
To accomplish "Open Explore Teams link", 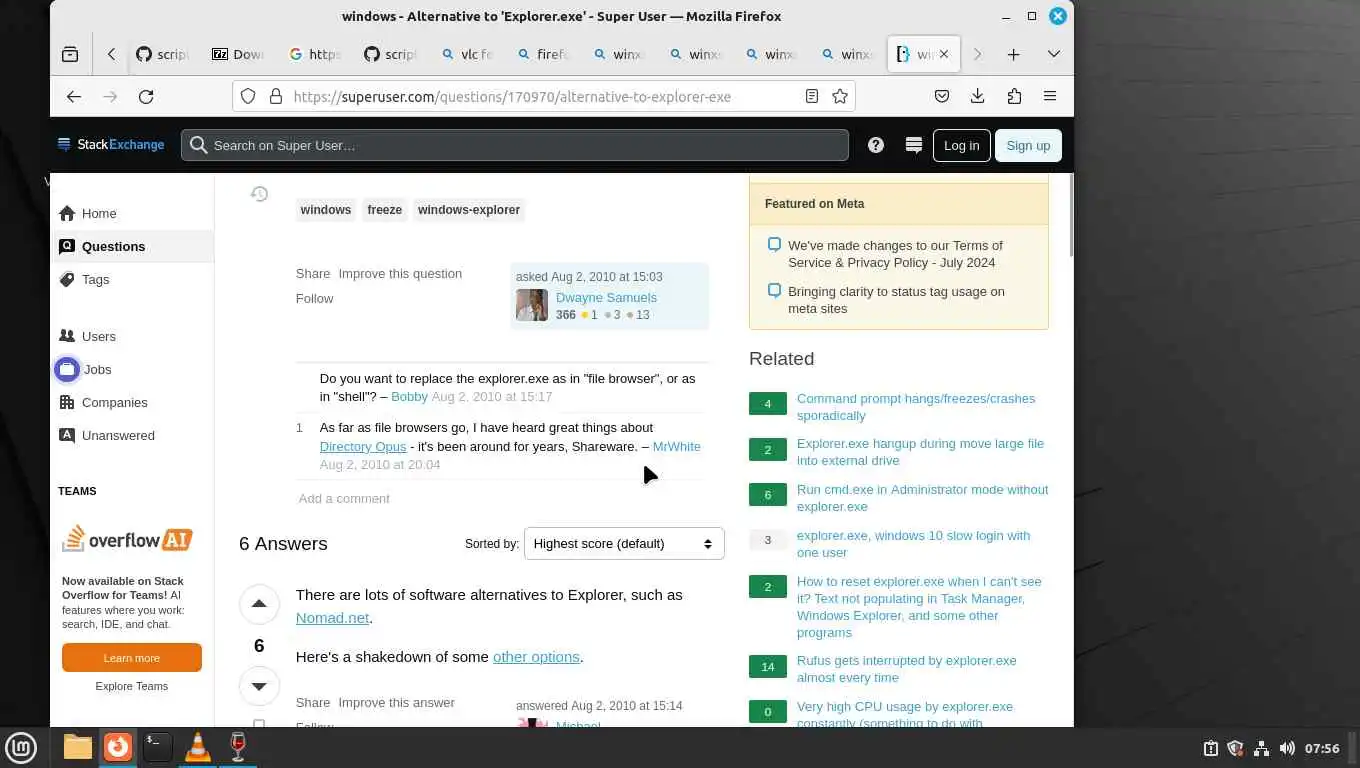I will coord(132,686).
